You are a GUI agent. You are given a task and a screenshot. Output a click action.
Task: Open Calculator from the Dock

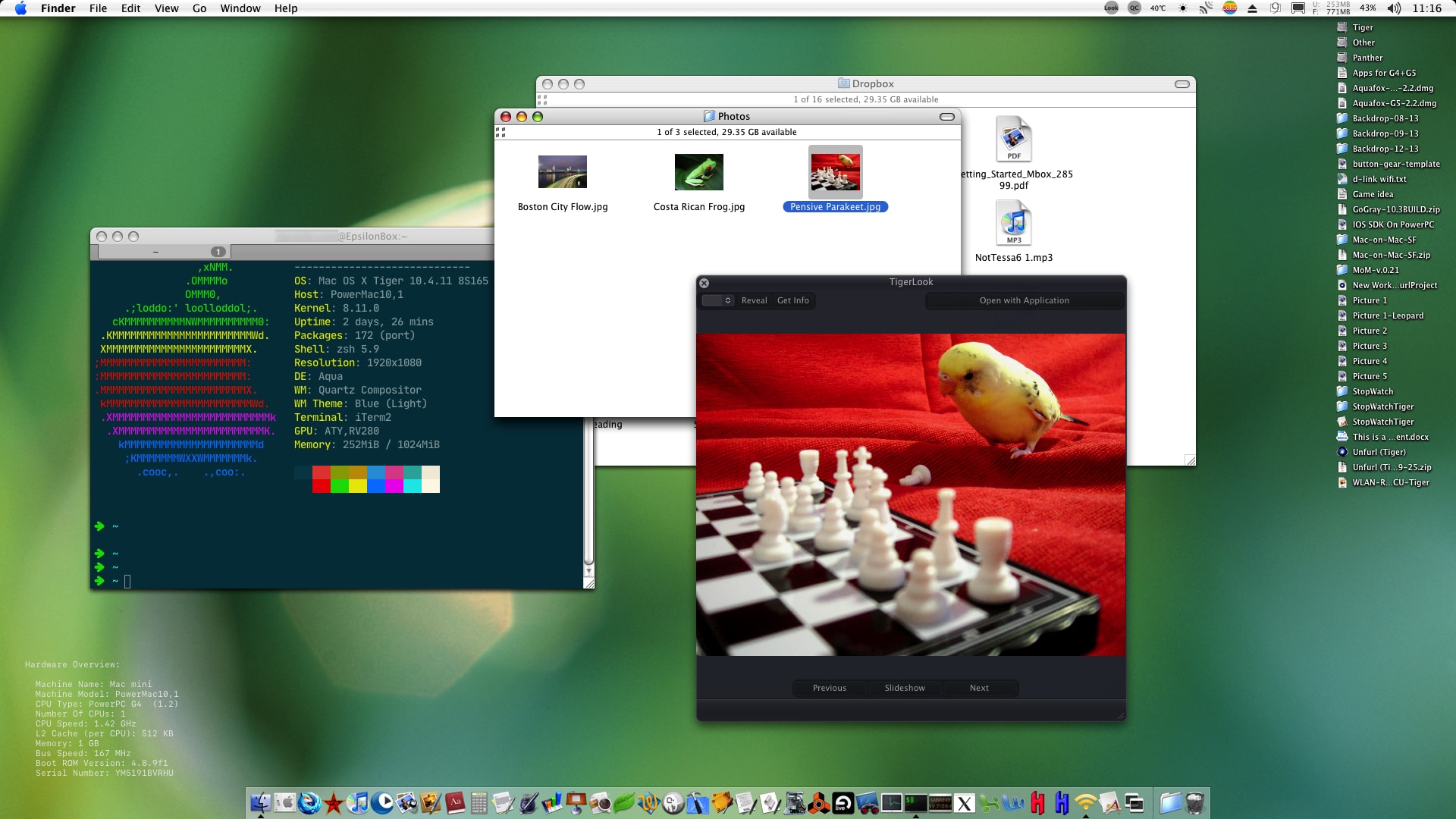[x=479, y=802]
